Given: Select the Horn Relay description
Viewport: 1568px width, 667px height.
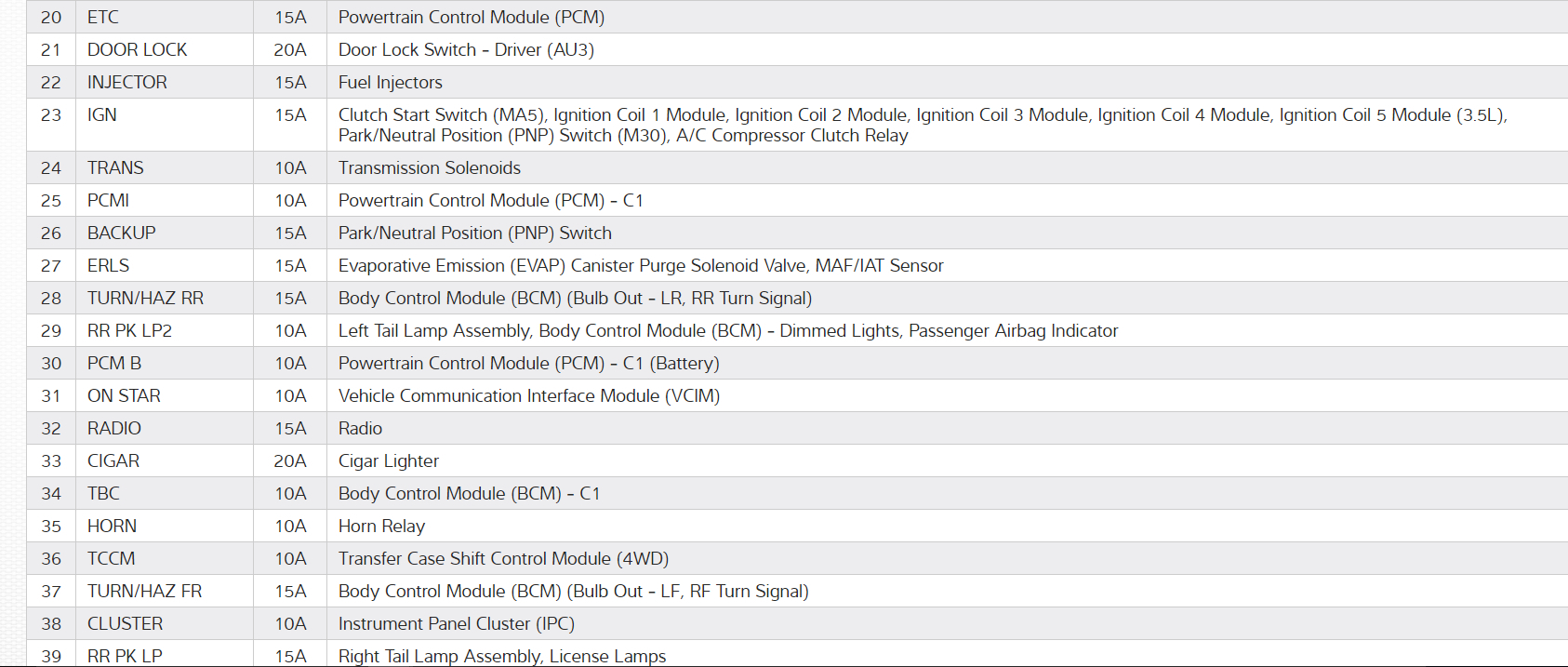Looking at the screenshot, I should tap(381, 527).
